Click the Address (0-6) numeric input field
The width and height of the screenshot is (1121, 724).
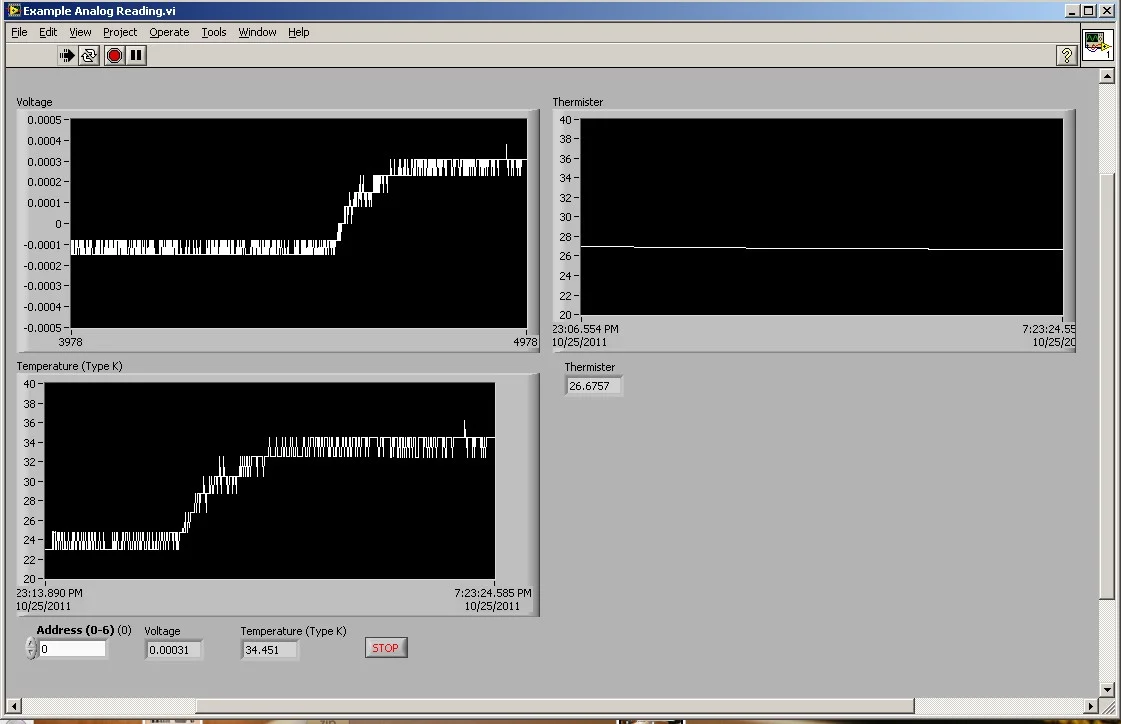tap(72, 649)
